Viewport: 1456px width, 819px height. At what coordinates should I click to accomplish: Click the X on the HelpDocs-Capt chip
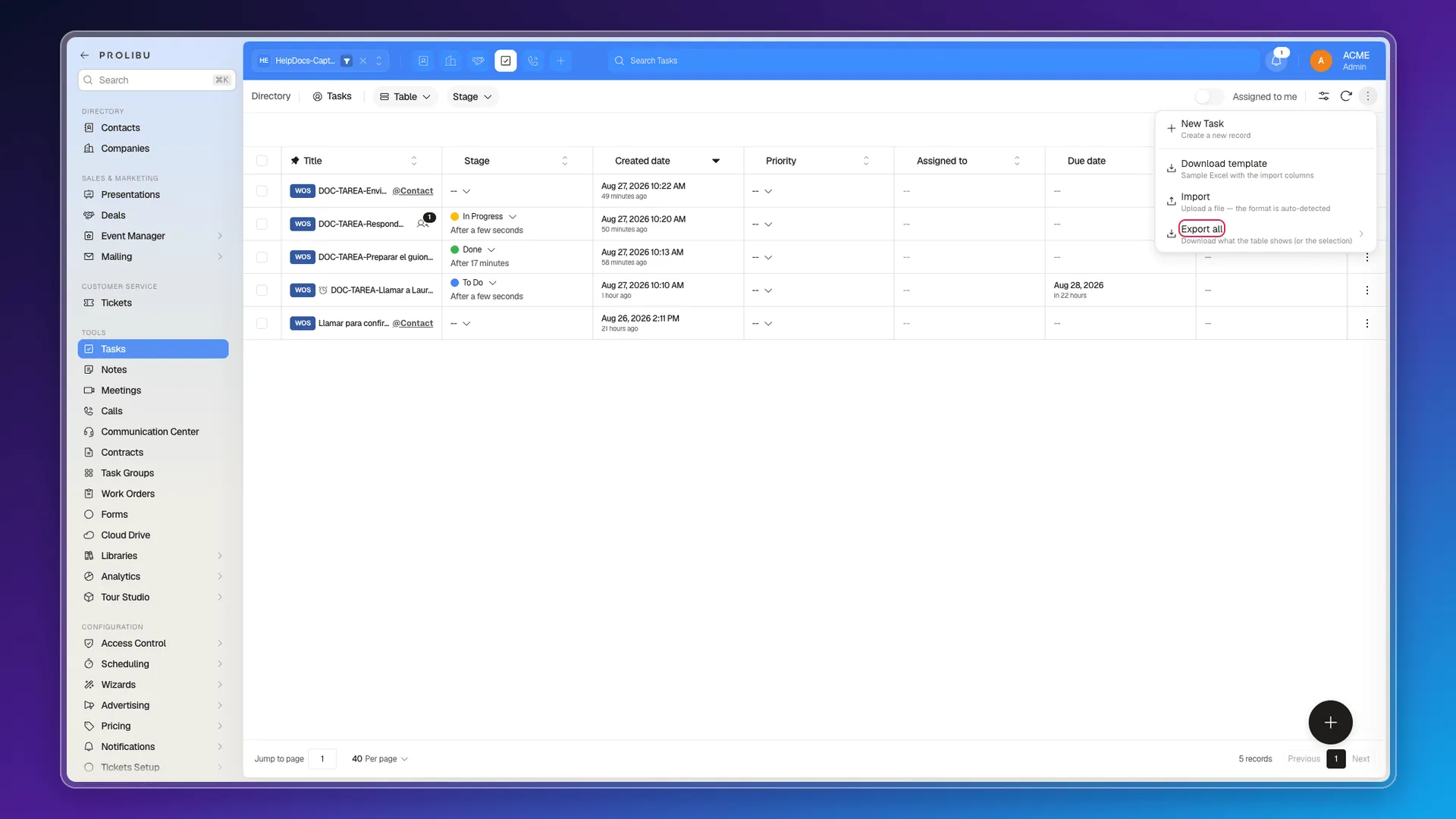pyautogui.click(x=363, y=61)
